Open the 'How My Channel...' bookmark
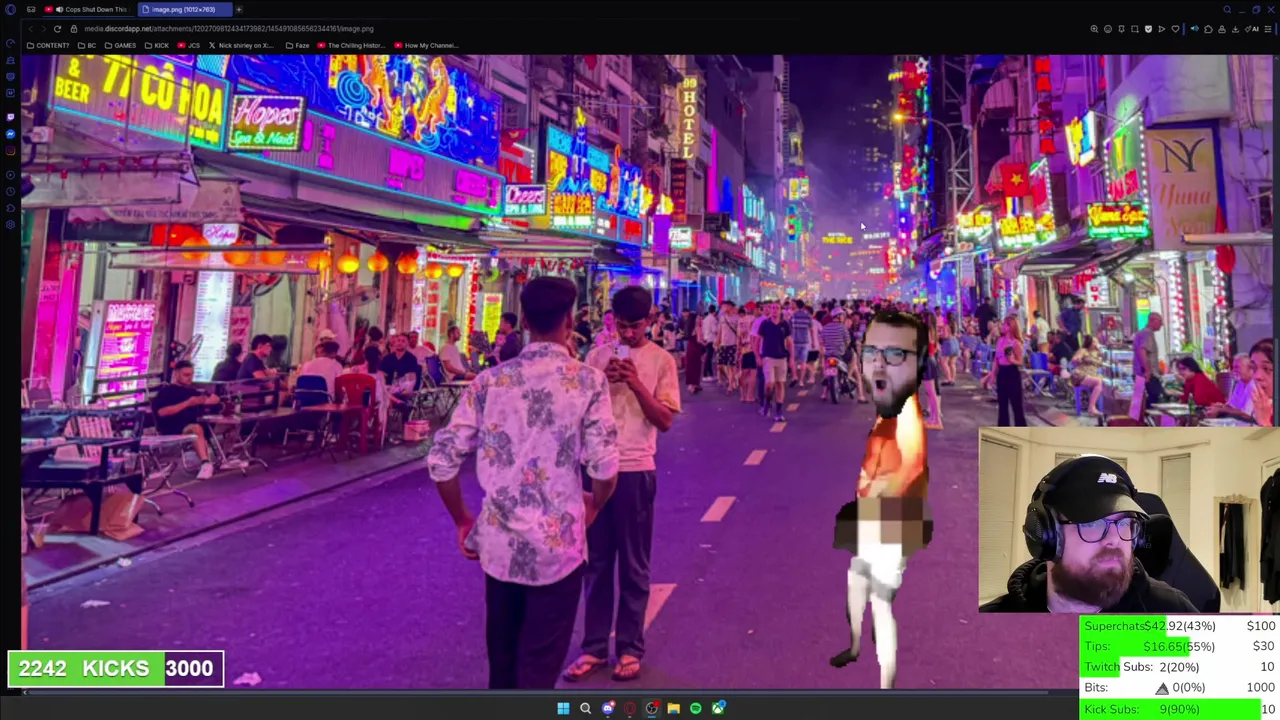The height and width of the screenshot is (720, 1280). [x=426, y=45]
